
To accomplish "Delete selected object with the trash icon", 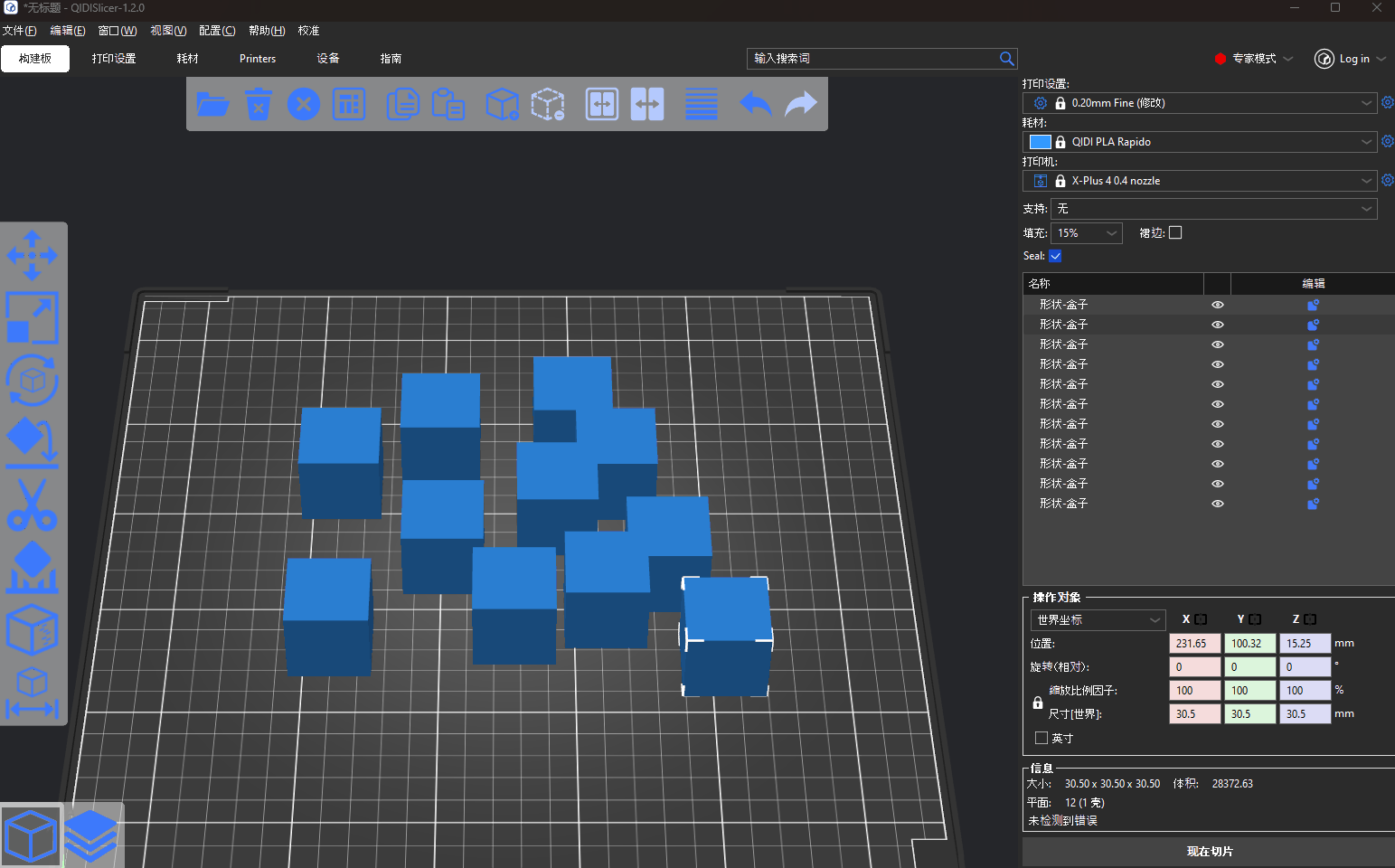I will (259, 104).
